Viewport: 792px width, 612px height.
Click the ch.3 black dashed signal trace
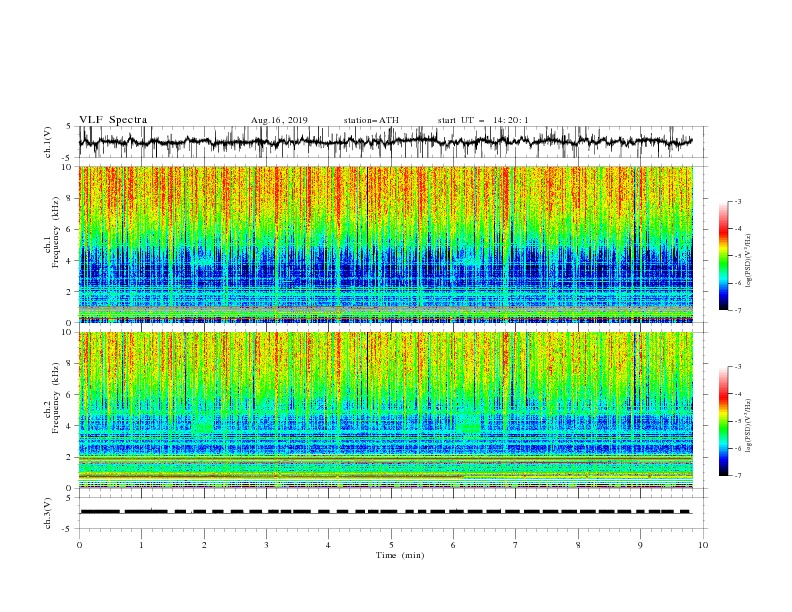385,512
